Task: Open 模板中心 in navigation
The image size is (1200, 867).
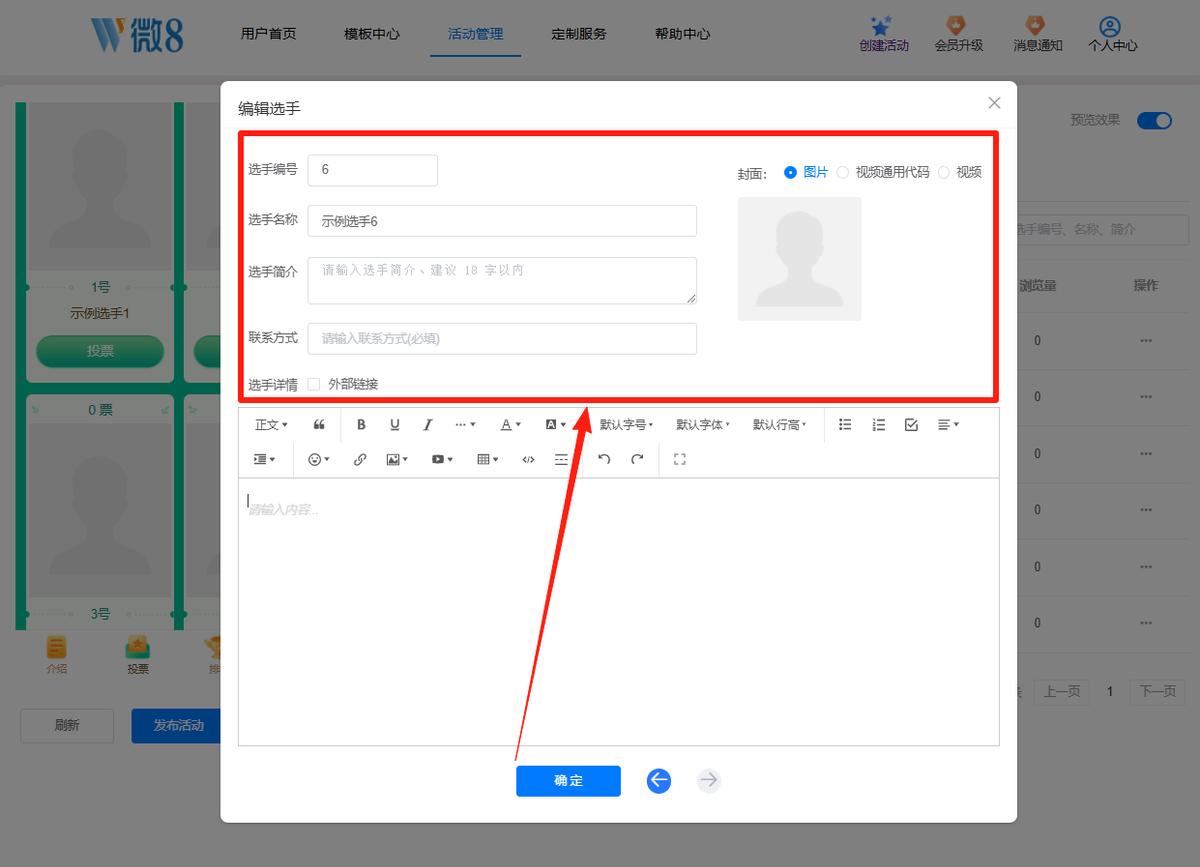Action: click(x=372, y=34)
